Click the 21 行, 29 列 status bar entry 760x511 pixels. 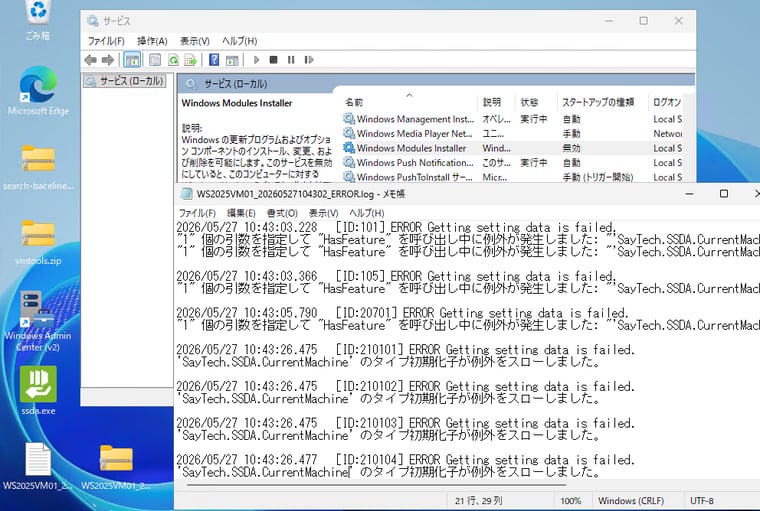click(478, 501)
